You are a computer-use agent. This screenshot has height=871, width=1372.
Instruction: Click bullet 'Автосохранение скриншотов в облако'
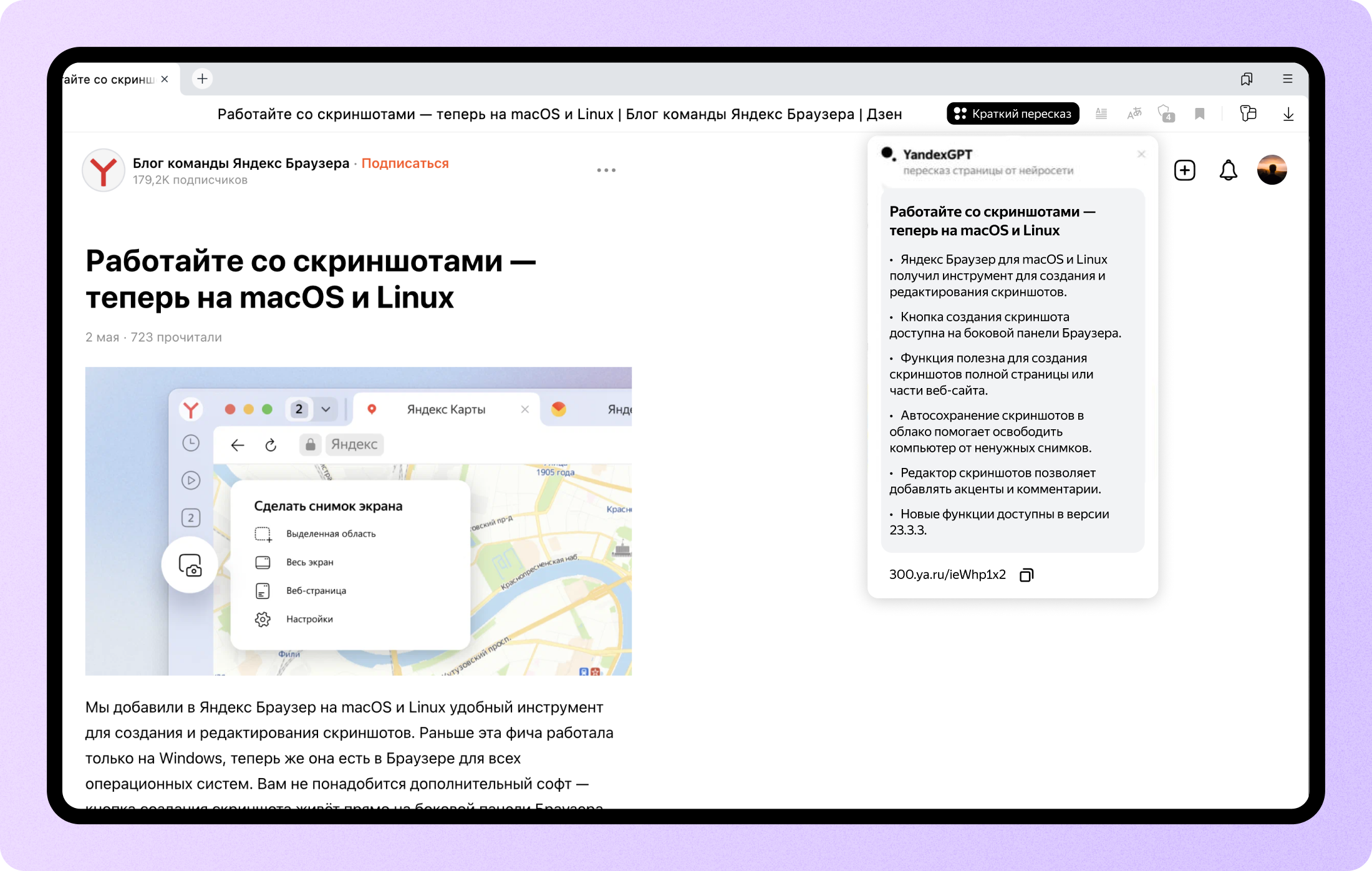pyautogui.click(x=990, y=431)
